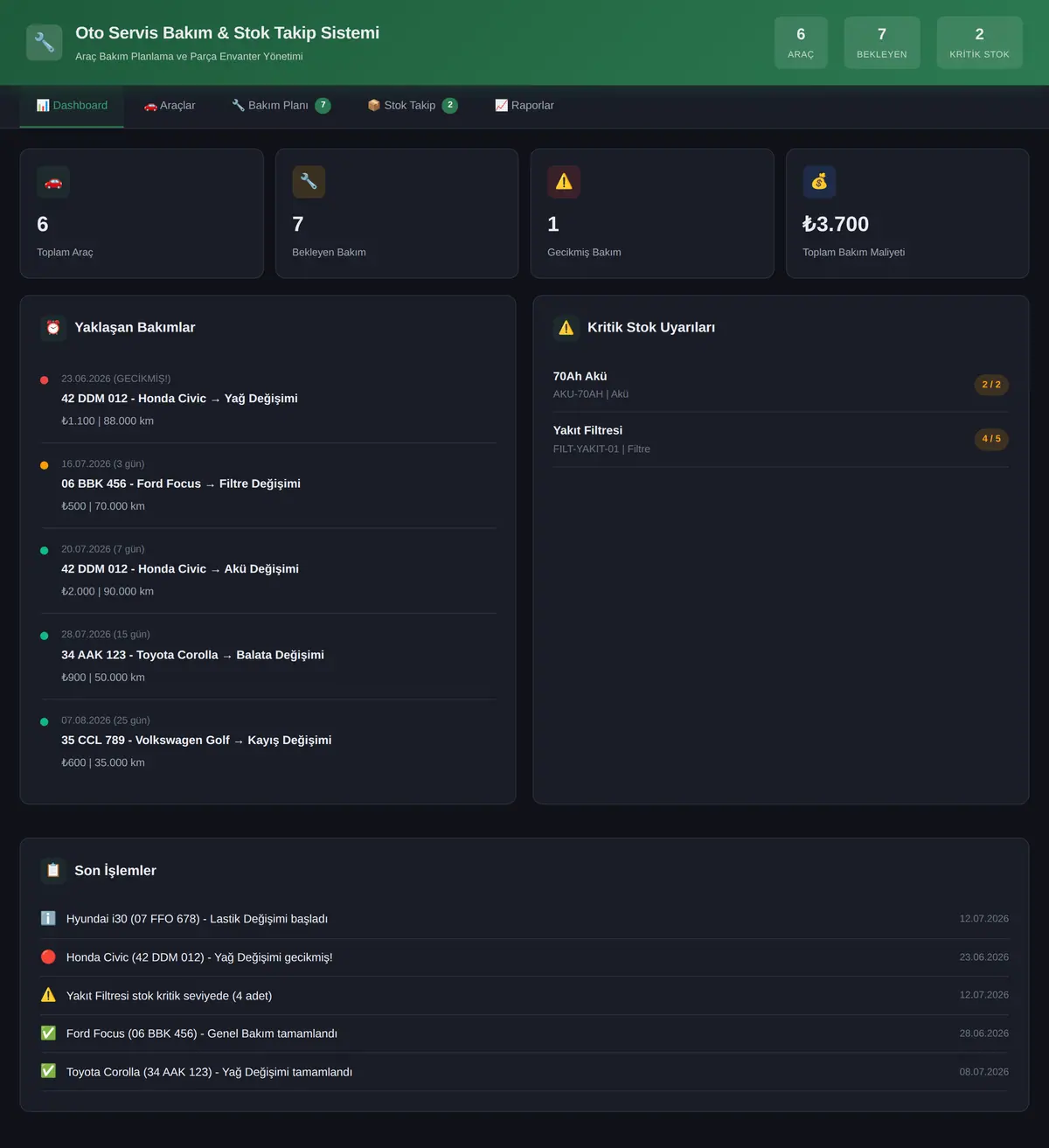
Task: Click the 7 BEKLEYEN header stat box
Action: (882, 42)
